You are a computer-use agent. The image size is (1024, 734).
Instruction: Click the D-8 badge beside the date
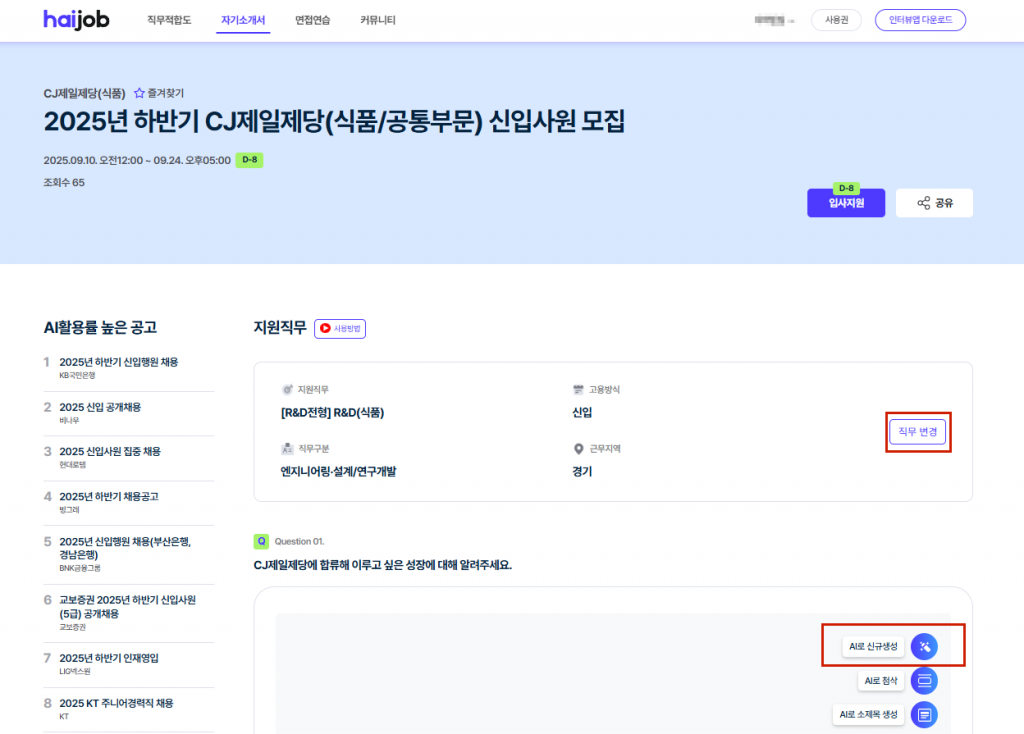[x=249, y=160]
